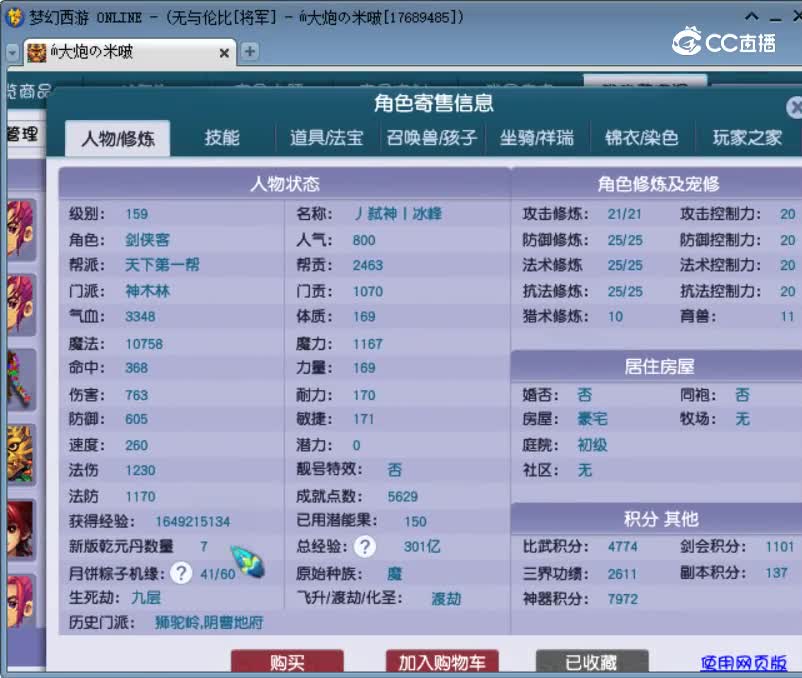
Task: Click the 三界功绩 value 2611
Action: point(622,574)
